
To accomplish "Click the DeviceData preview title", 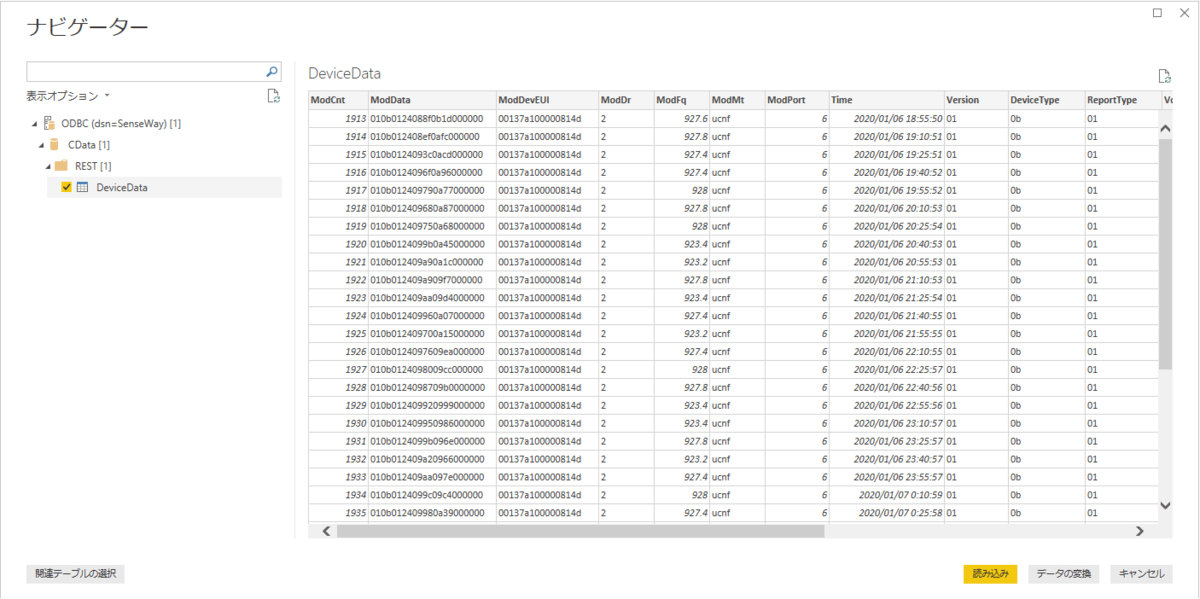I will click(x=344, y=74).
